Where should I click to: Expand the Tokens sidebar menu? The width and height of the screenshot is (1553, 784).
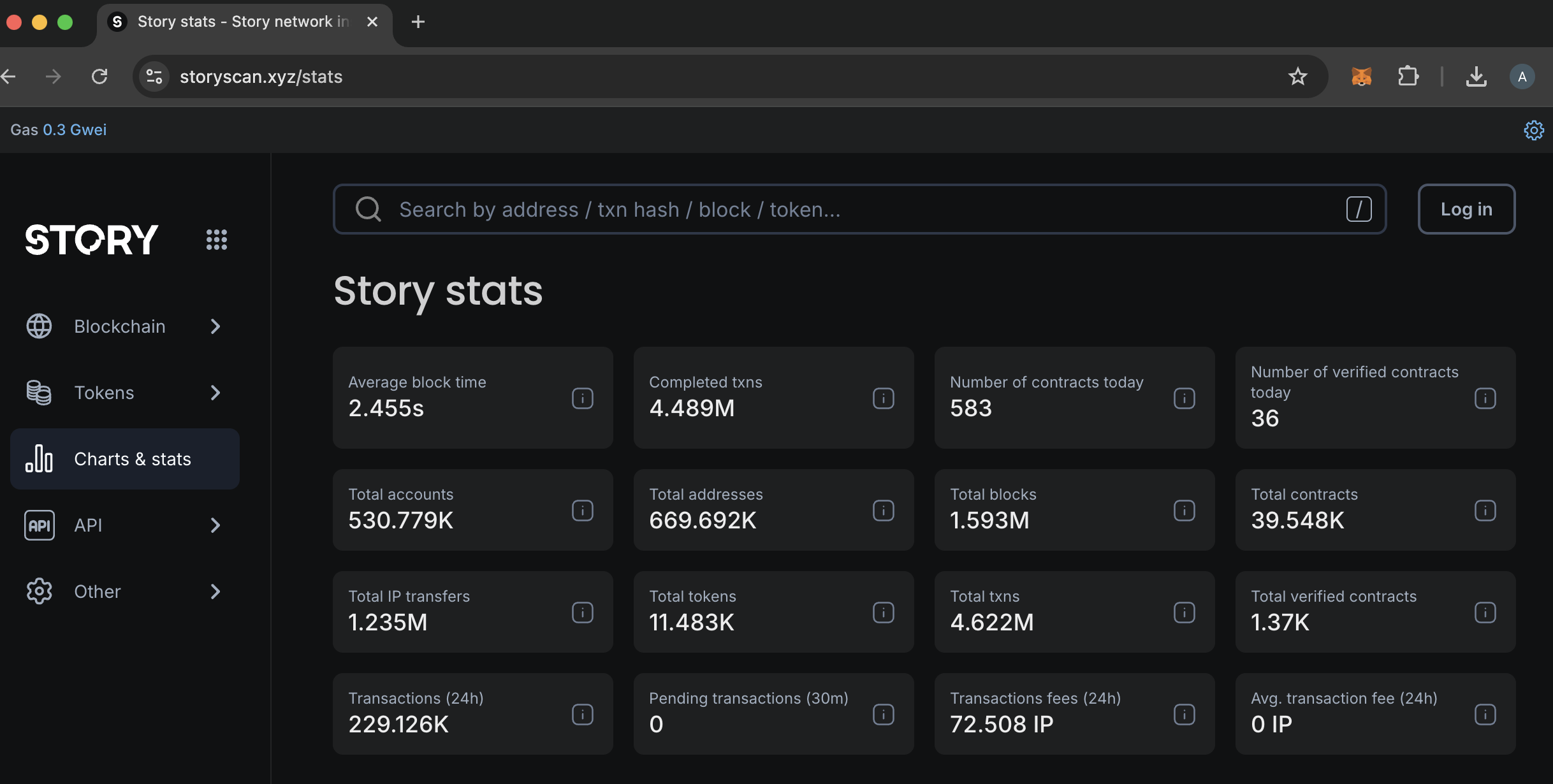tap(125, 393)
